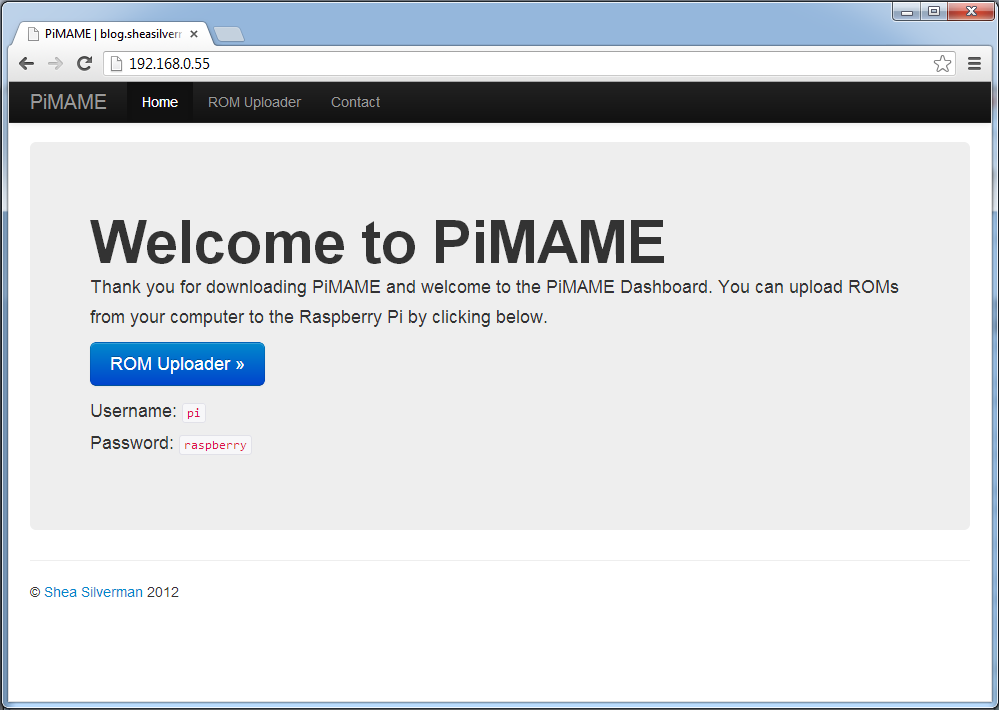Viewport: 999px width, 710px height.
Task: Reload the current page
Action: click(x=85, y=64)
